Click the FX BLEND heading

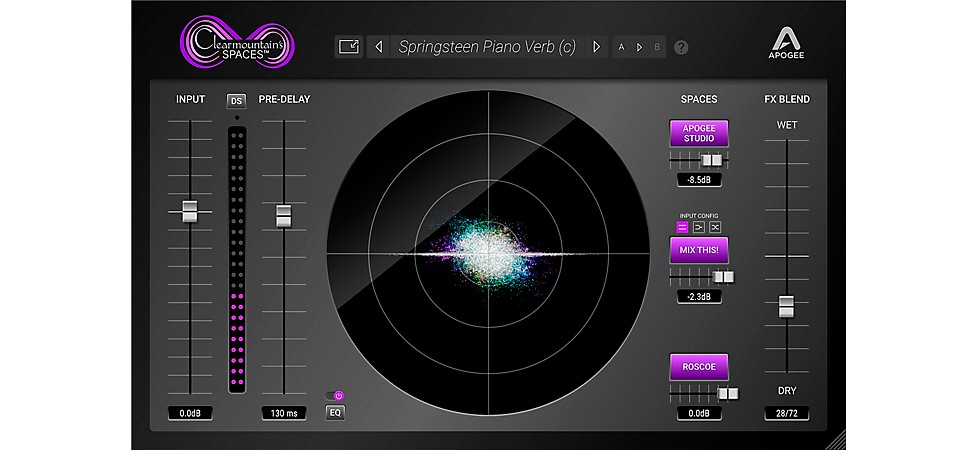[x=787, y=99]
